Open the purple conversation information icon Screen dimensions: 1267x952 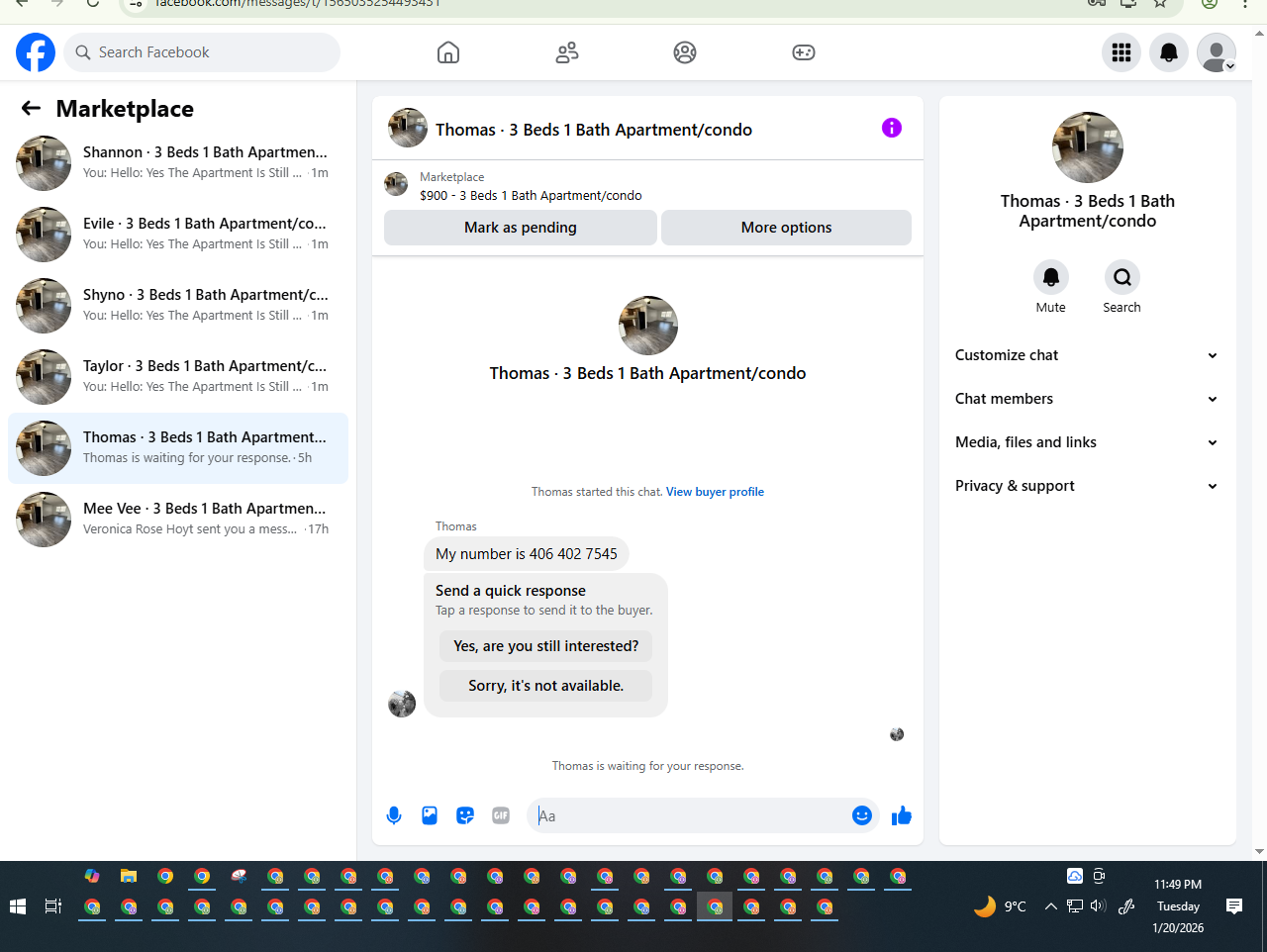(x=892, y=128)
